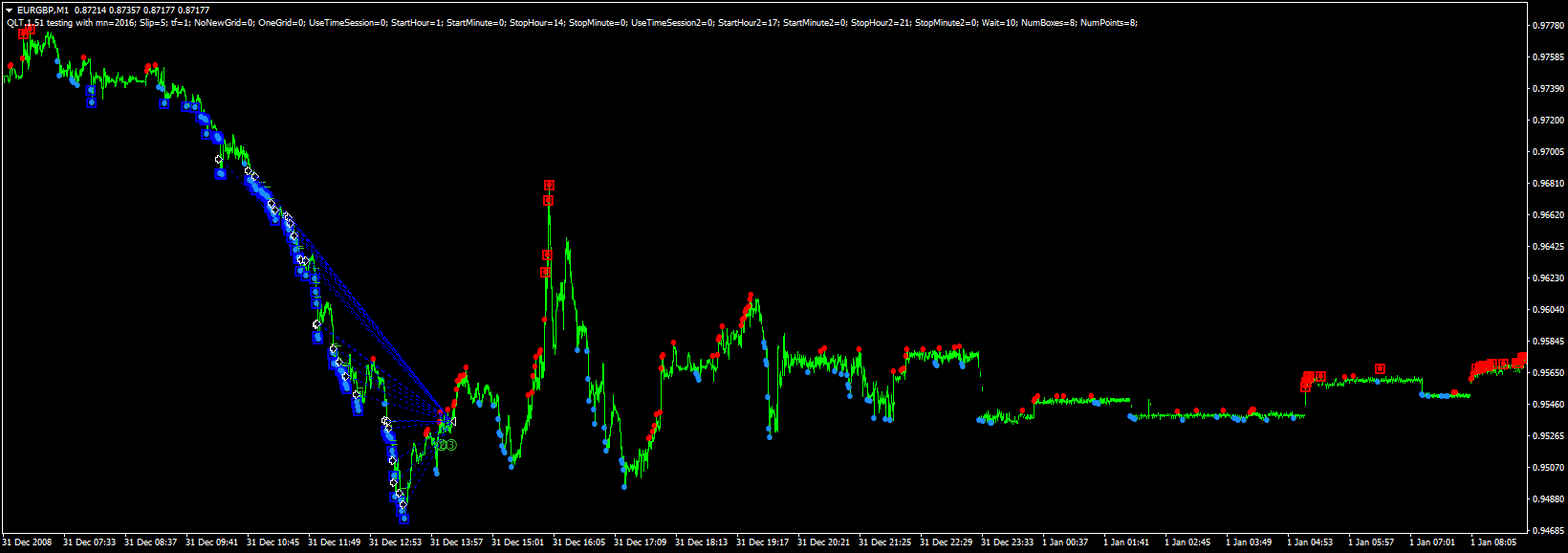Image resolution: width=1568 pixels, height=553 pixels.
Task: Select the green circled 2 marker
Action: (441, 445)
